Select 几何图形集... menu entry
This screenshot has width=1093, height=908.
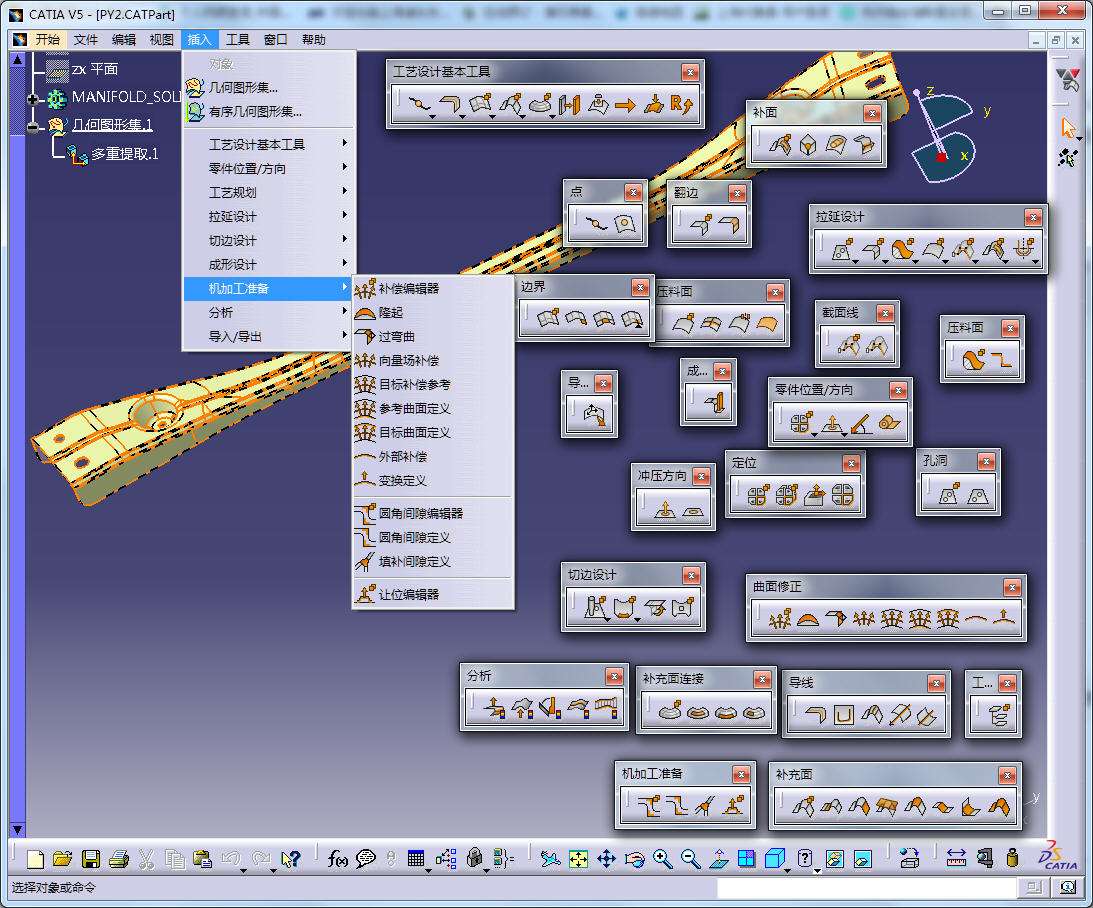269,88
